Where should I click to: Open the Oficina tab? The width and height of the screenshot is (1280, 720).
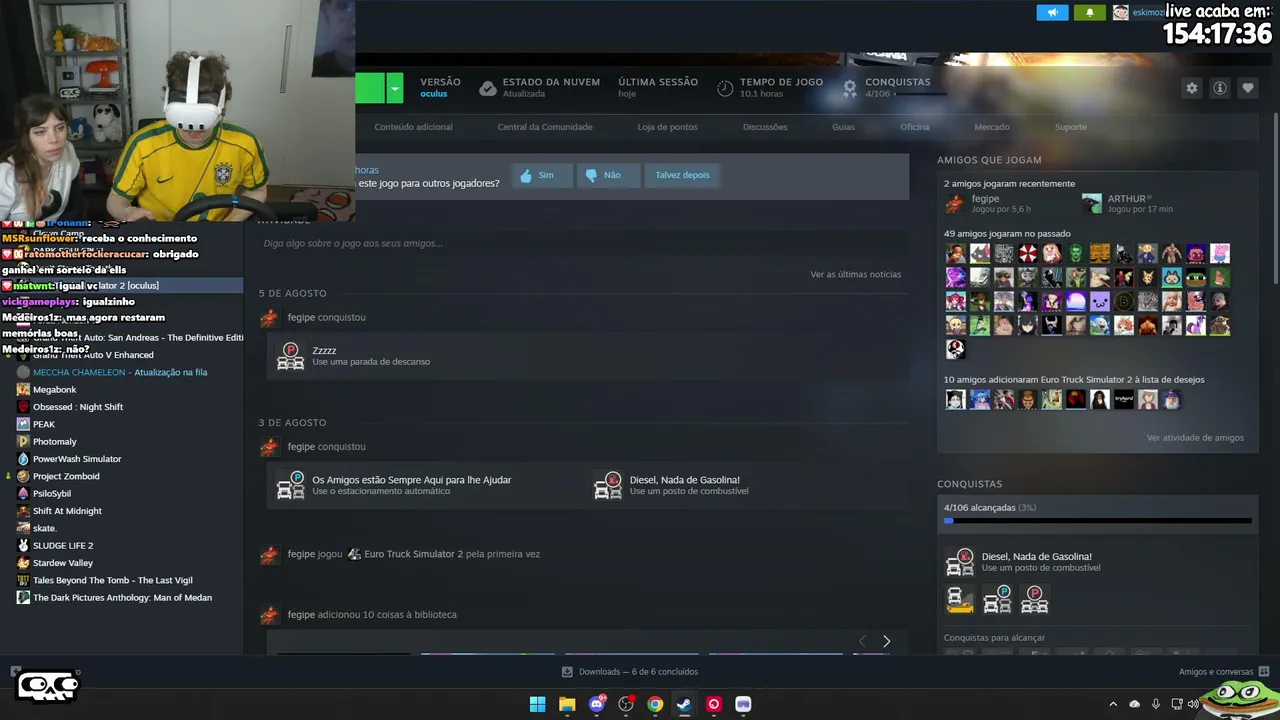[914, 127]
